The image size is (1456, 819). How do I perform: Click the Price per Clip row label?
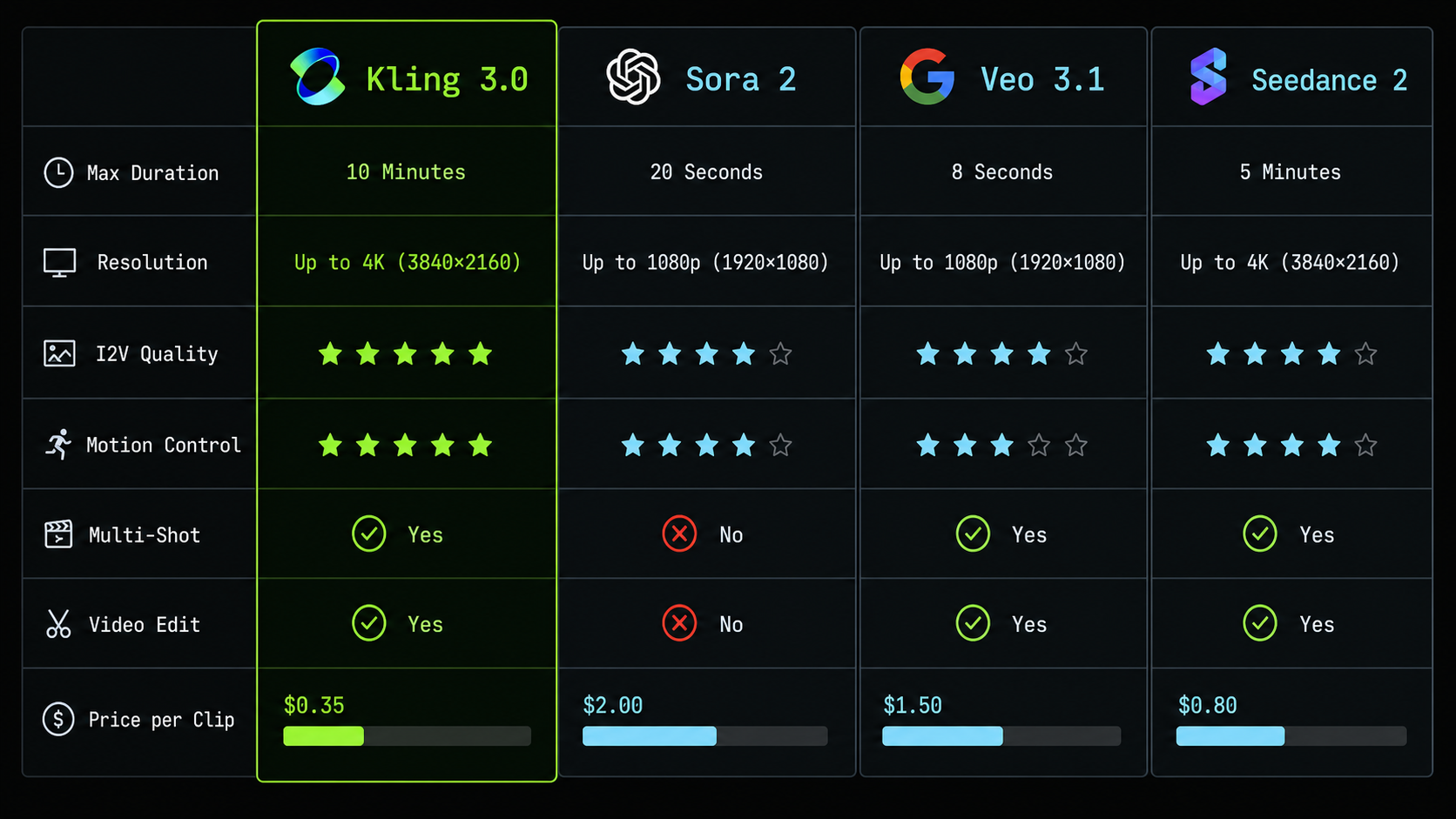(x=161, y=720)
